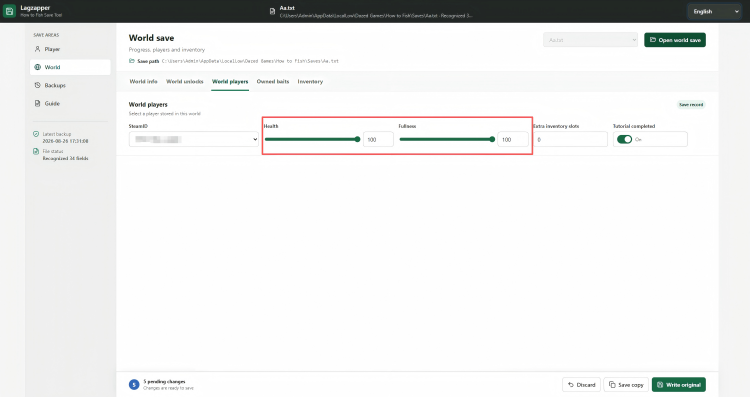Open the English language dropdown
The image size is (750, 397).
point(714,11)
